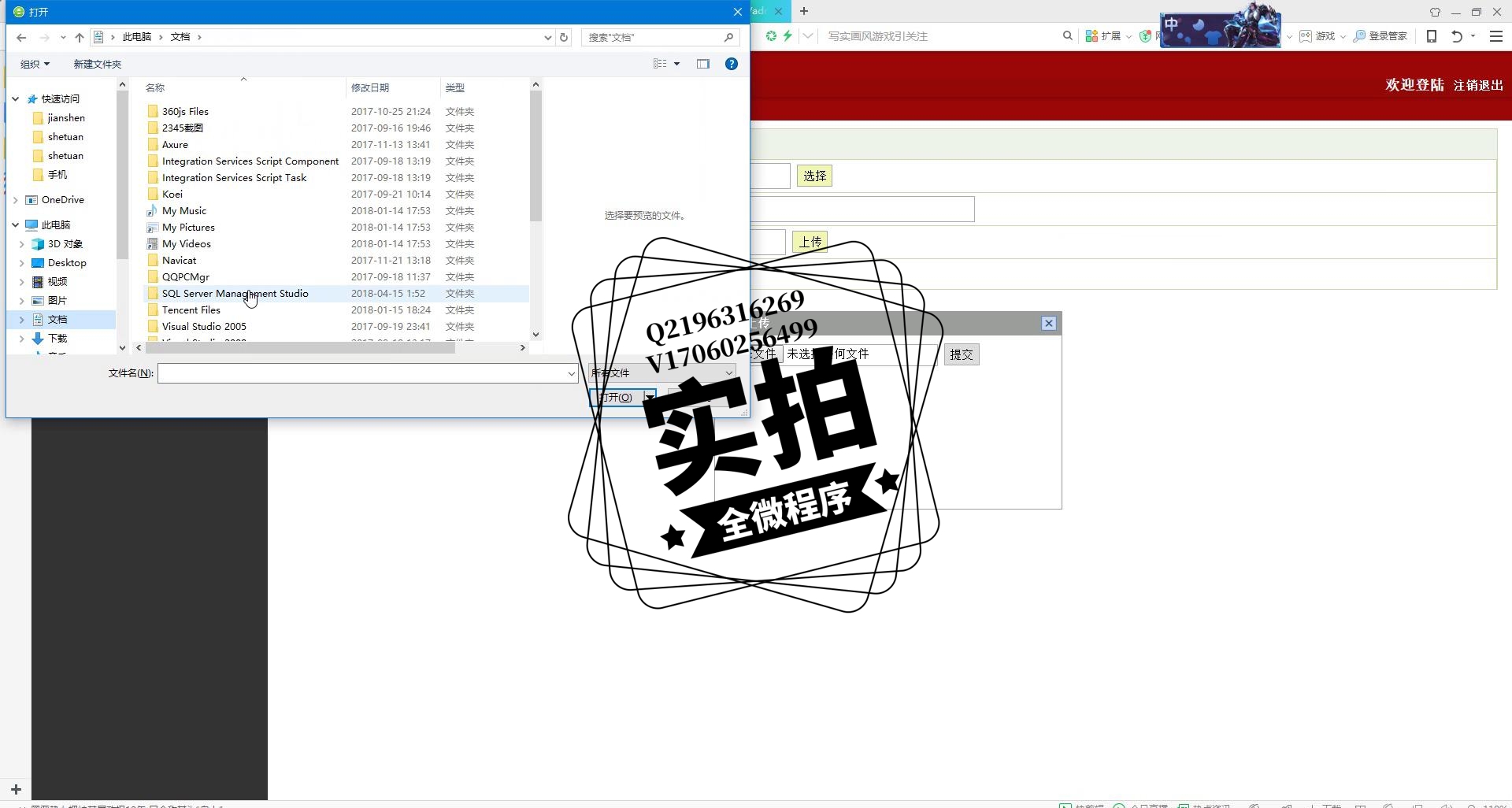Click the 打开(O) button
Screen dimensions: 1512x808
click(x=616, y=397)
